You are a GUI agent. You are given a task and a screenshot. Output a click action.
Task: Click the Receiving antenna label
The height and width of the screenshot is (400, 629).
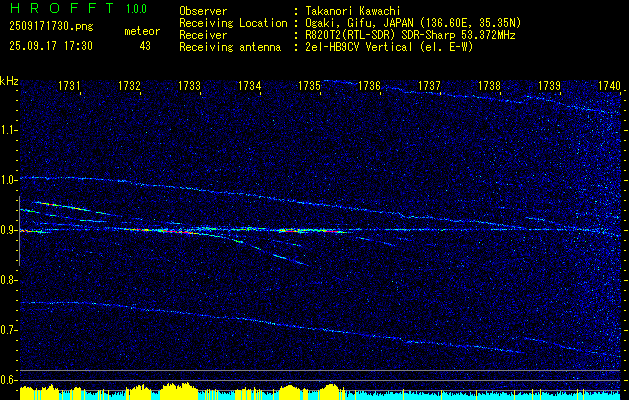pos(230,47)
